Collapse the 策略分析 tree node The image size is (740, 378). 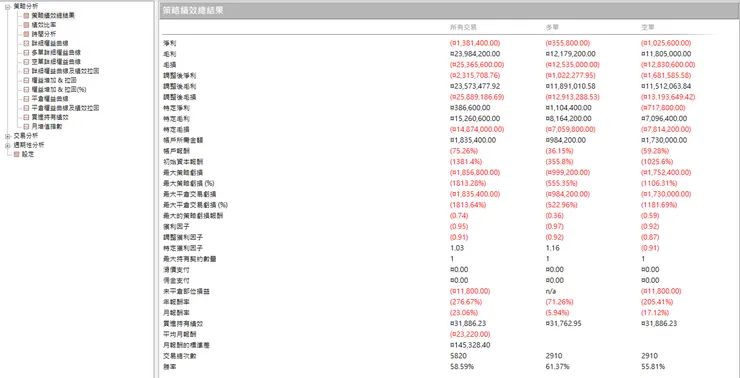[x=8, y=7]
